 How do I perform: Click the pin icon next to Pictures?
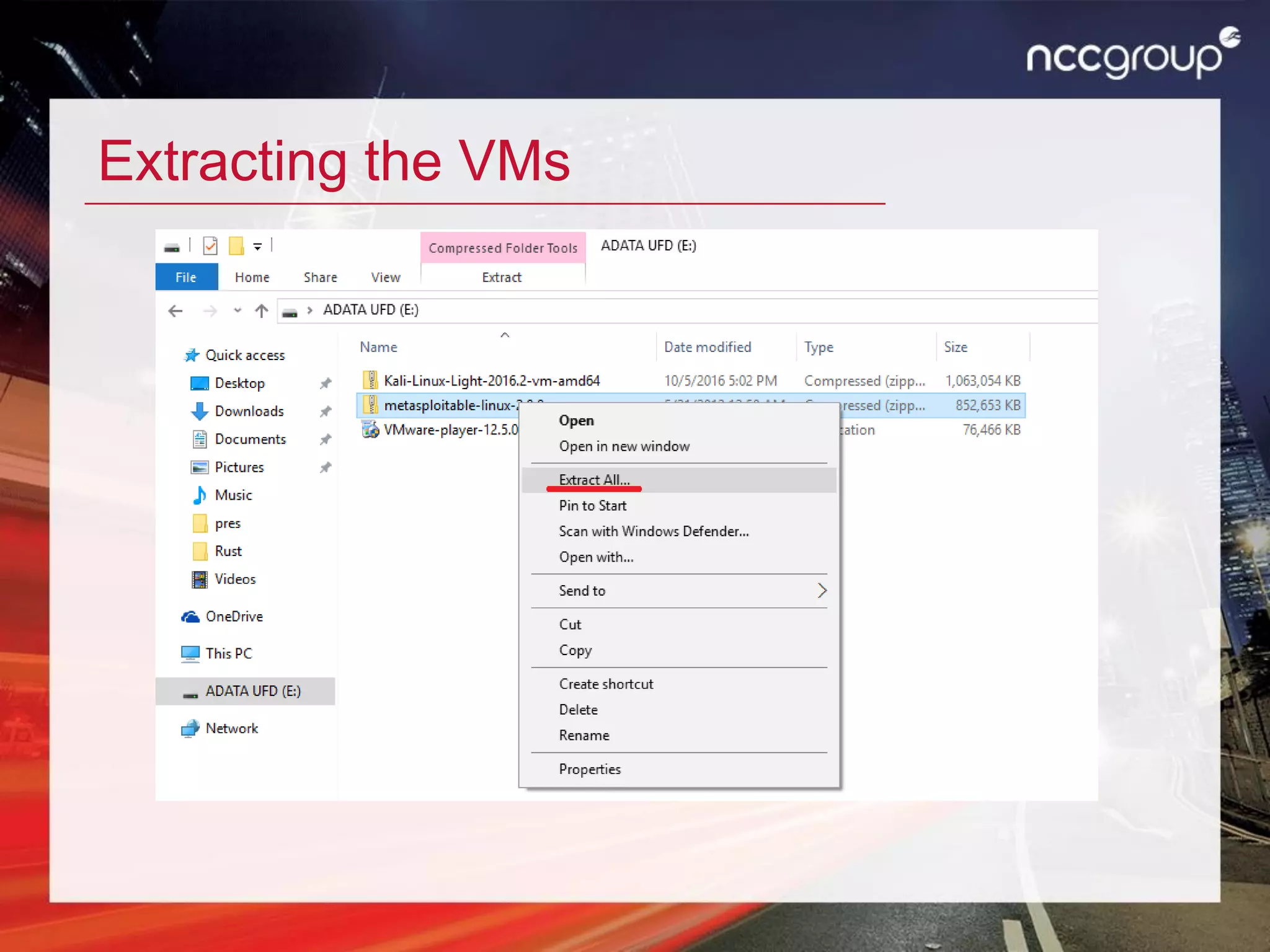coord(326,467)
